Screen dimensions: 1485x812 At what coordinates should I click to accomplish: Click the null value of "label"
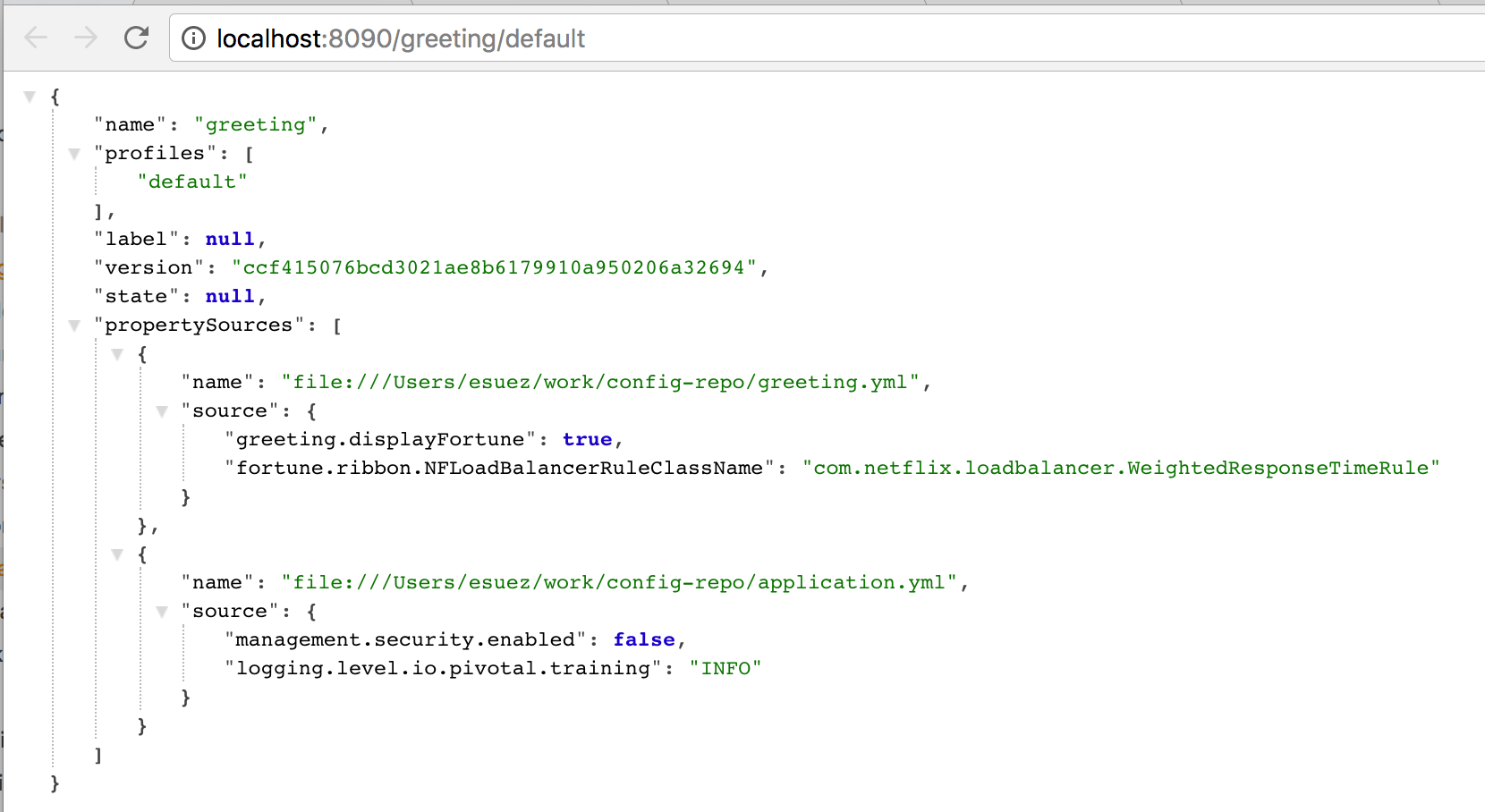[x=230, y=239]
